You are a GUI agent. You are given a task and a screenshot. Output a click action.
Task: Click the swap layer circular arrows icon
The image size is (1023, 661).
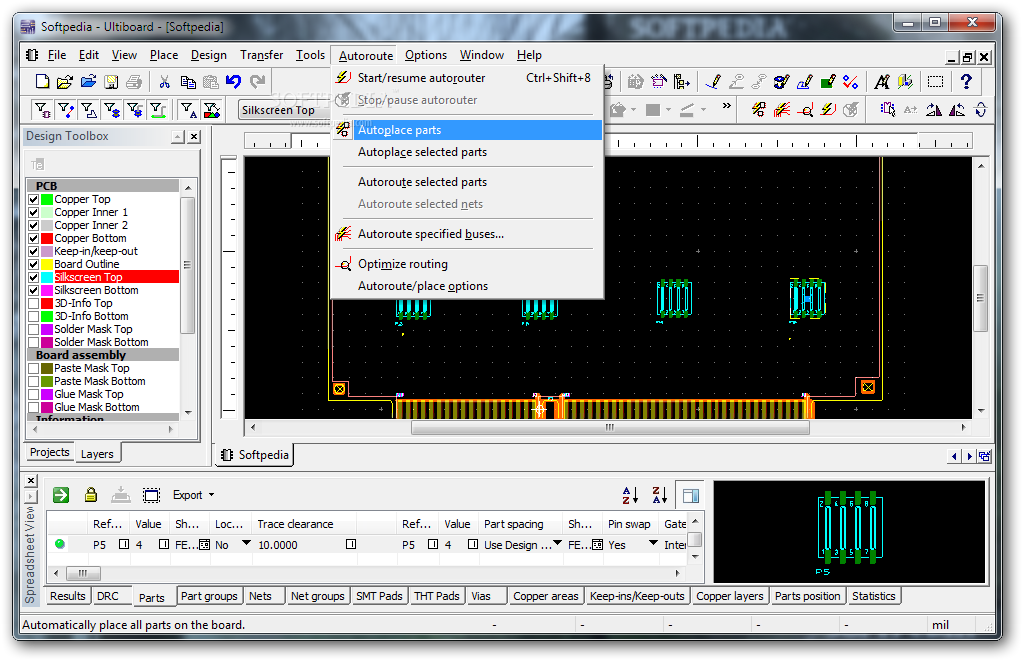tap(981, 110)
